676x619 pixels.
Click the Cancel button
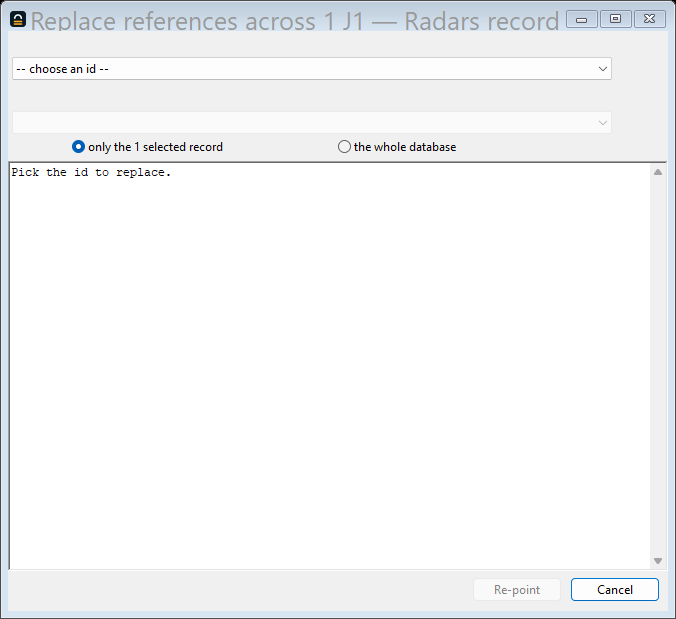click(615, 589)
